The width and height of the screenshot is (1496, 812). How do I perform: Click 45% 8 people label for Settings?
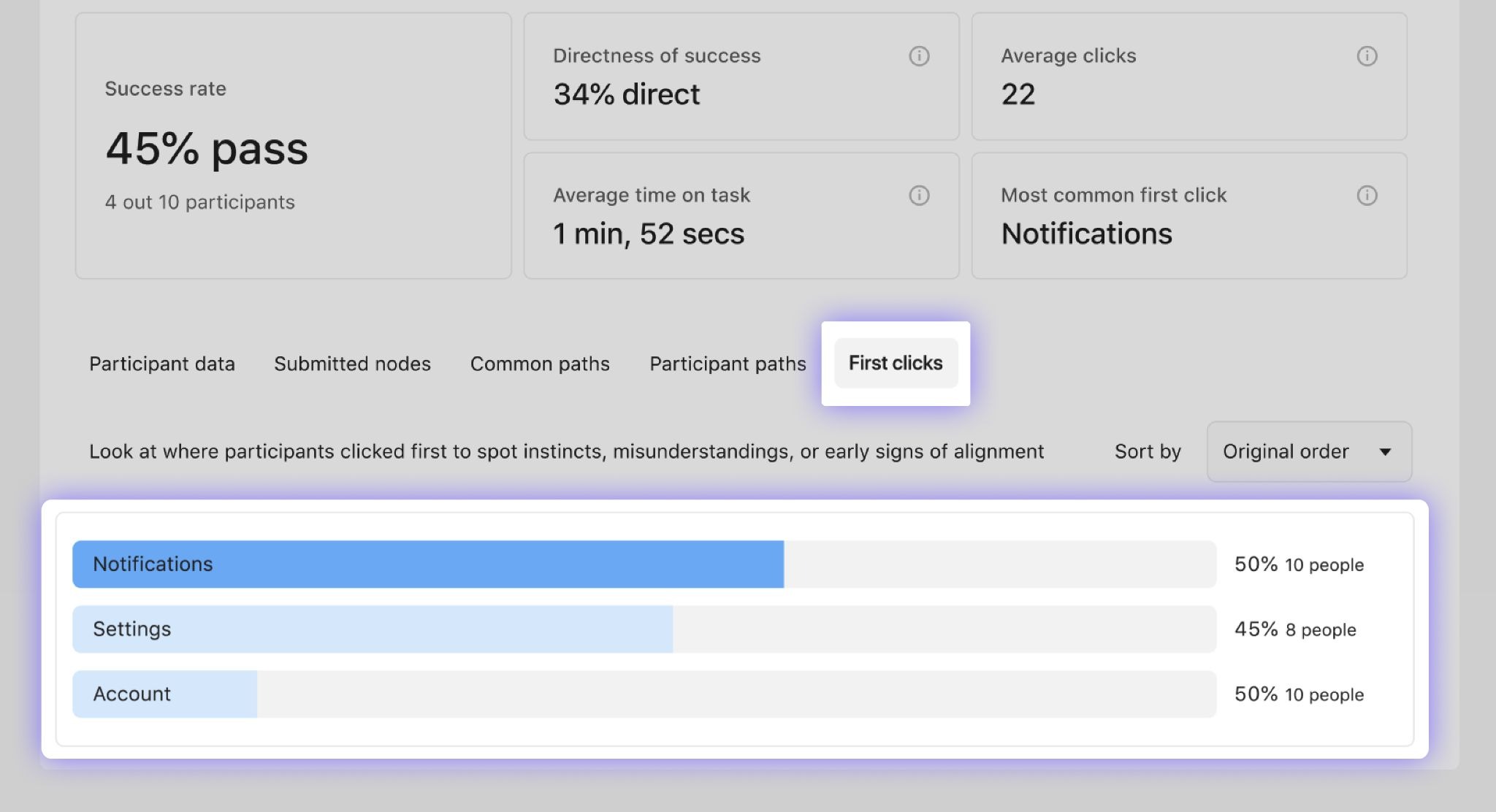coord(1295,629)
